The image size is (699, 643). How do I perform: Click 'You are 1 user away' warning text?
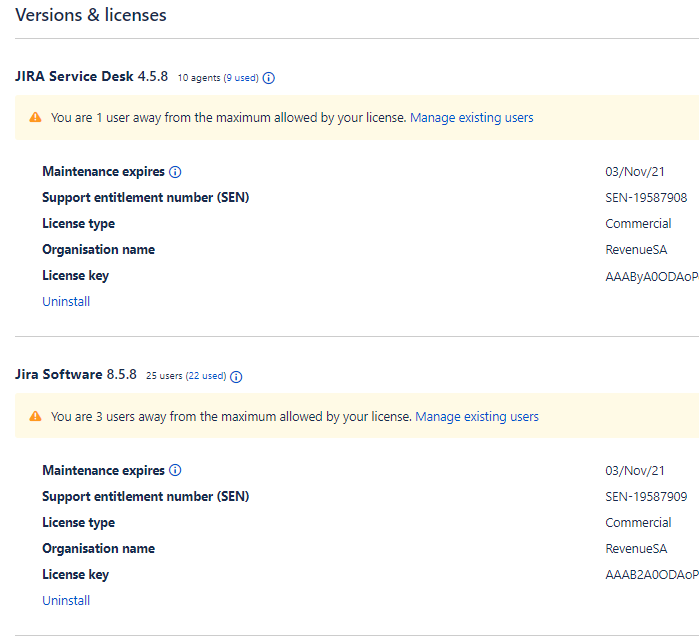click(228, 118)
